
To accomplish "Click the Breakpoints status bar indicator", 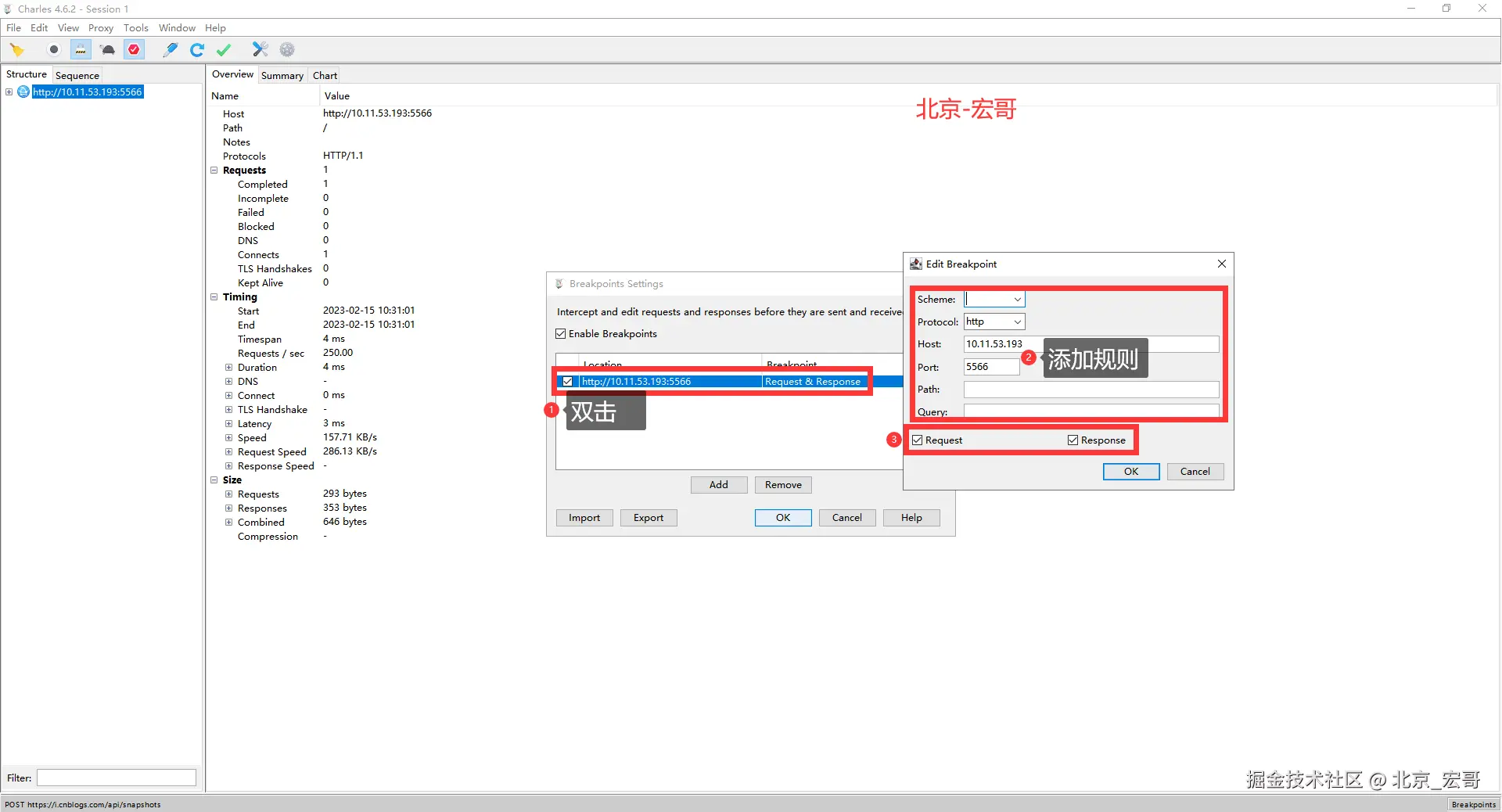I will (x=1473, y=804).
